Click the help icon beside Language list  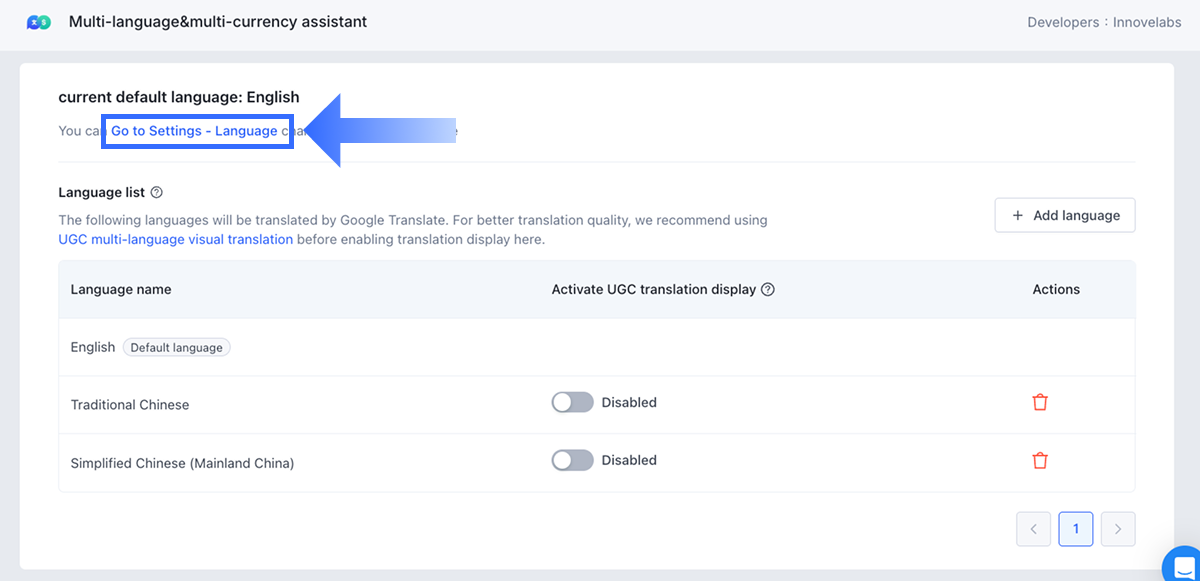click(156, 192)
